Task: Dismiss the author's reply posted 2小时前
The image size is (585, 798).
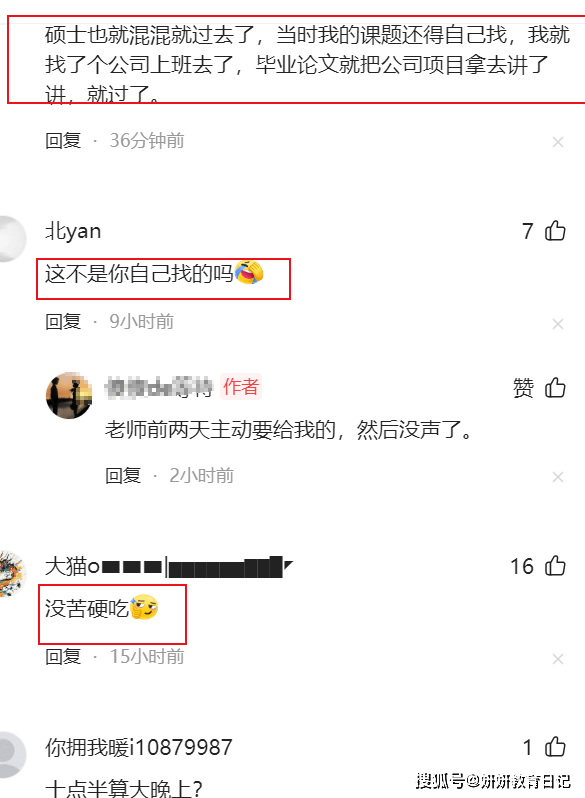Action: coord(558,477)
